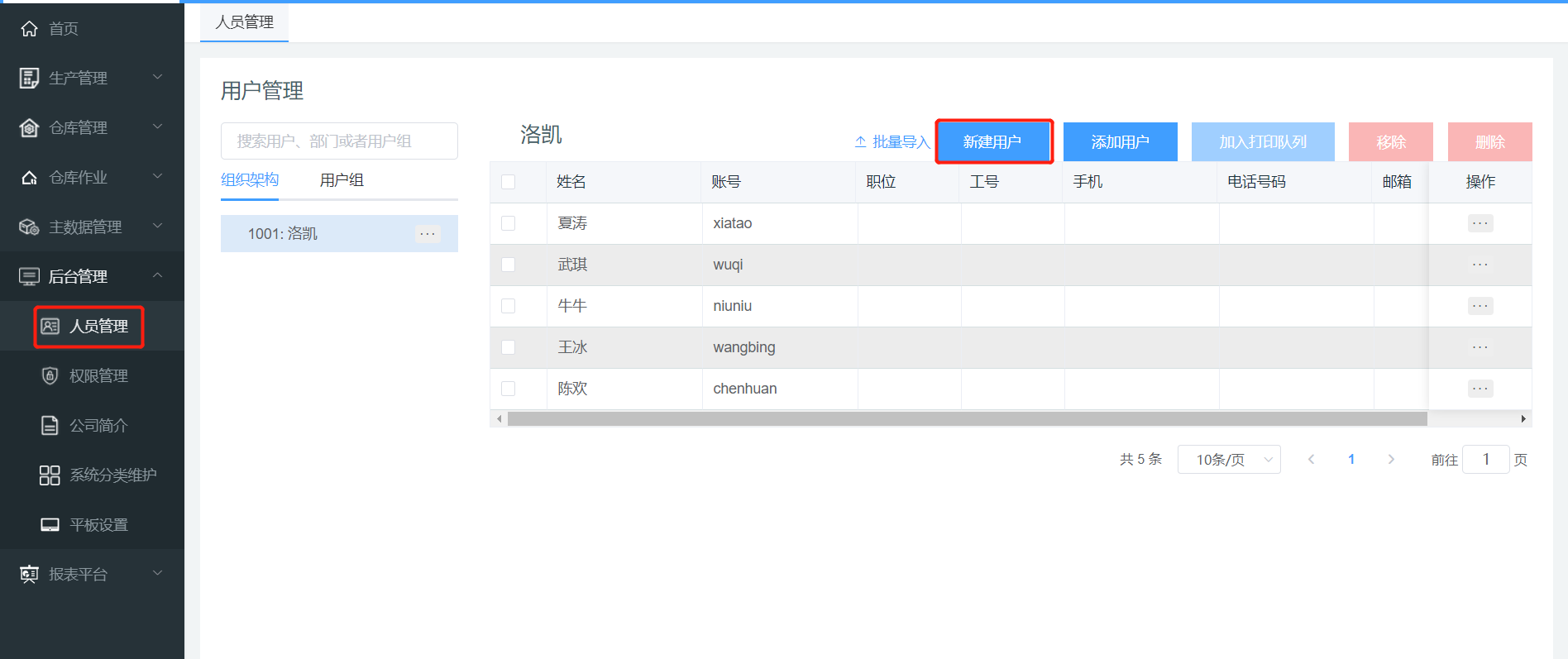Open 公司简介 document icon
Image resolution: width=1568 pixels, height=659 pixels.
coord(50,425)
